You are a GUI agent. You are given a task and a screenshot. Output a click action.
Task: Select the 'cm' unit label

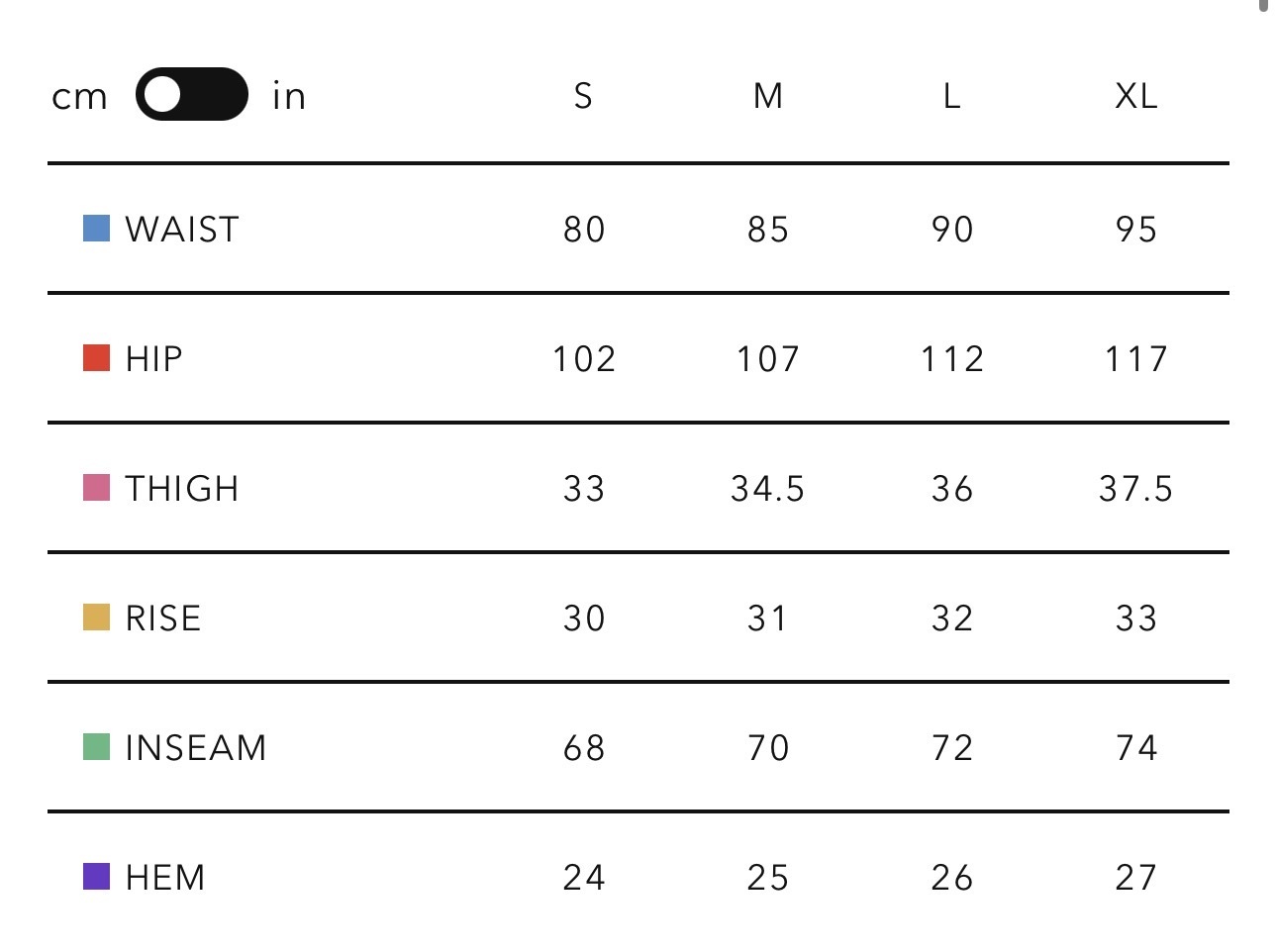pos(79,97)
